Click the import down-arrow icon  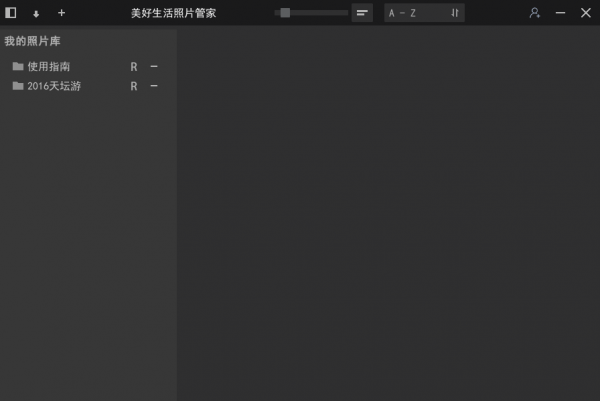[36, 14]
